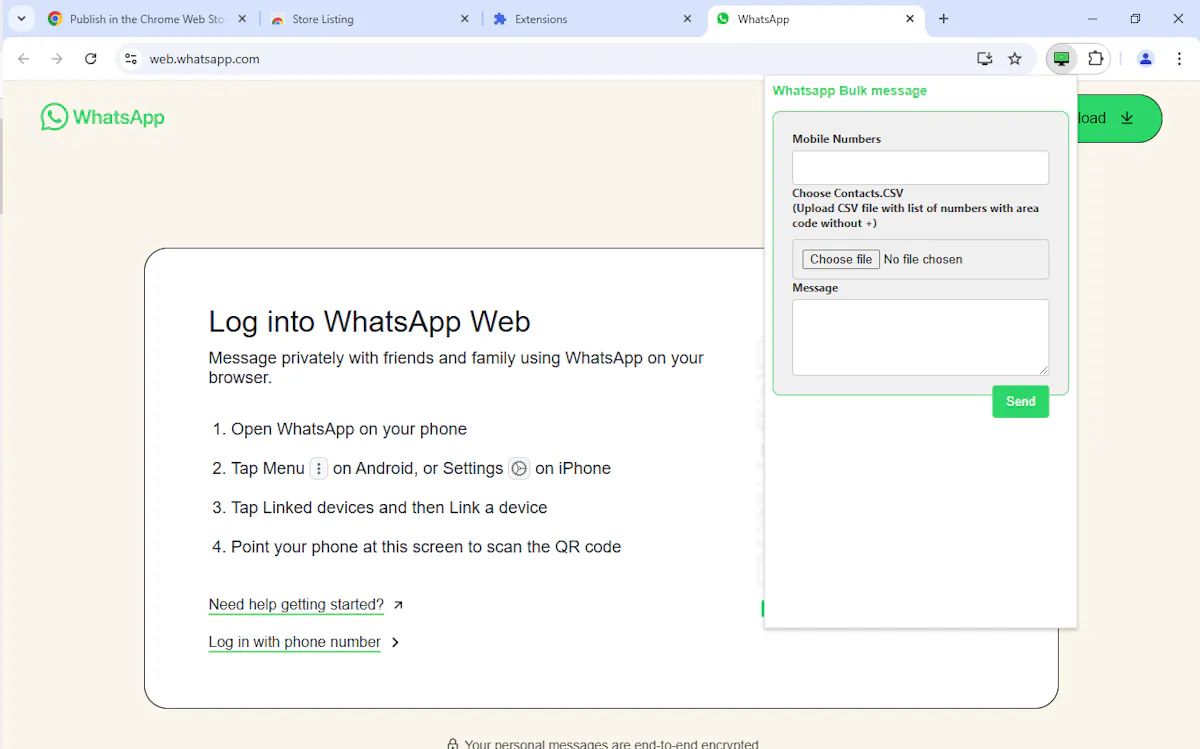View site information icon in the address bar
The width and height of the screenshot is (1200, 749).
(131, 59)
